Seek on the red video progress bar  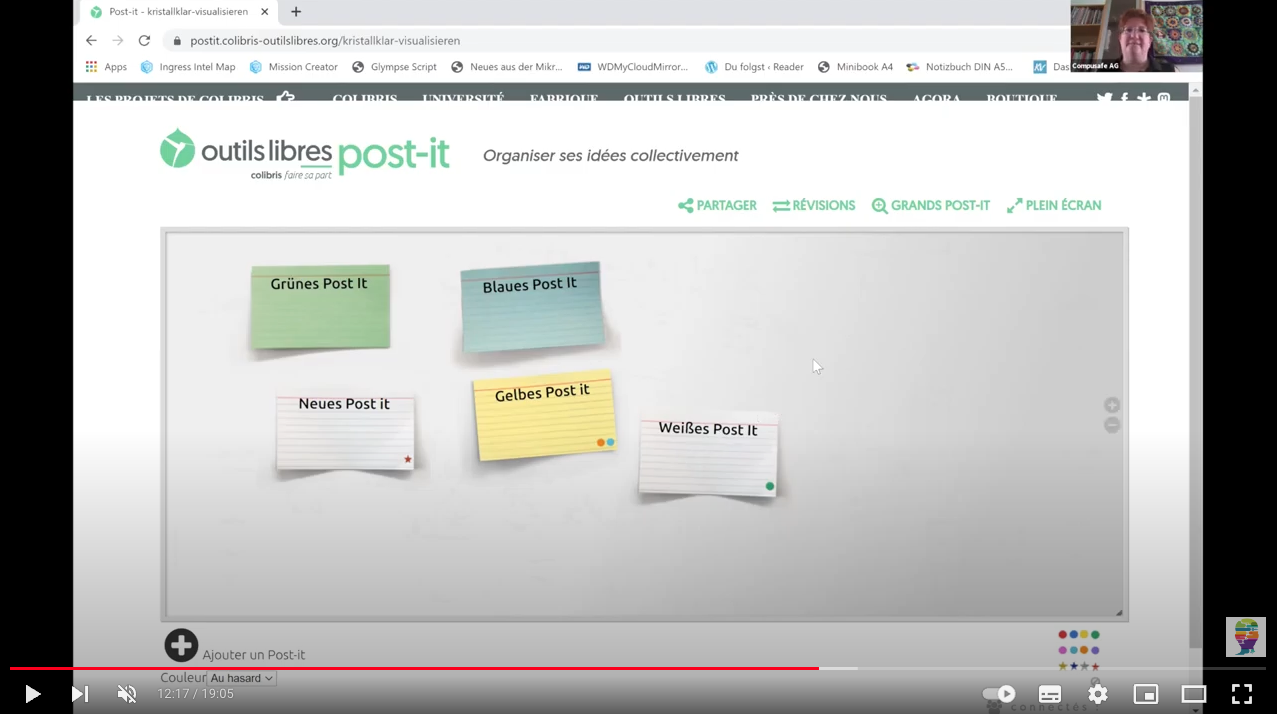point(414,668)
